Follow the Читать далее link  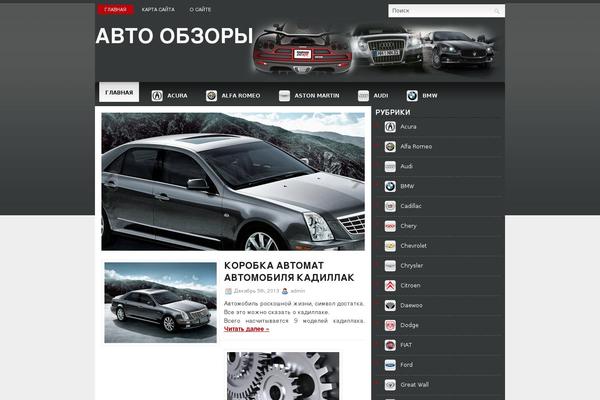[246, 329]
